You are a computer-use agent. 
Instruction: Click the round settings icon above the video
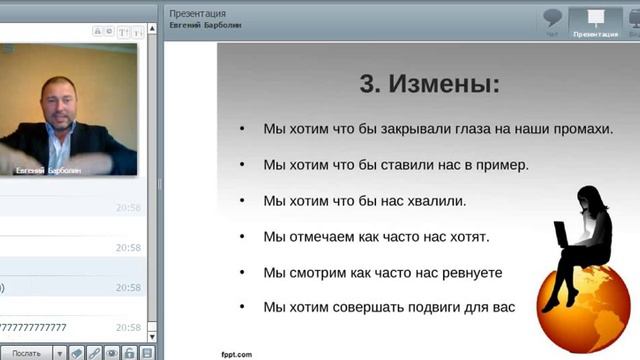point(109,31)
